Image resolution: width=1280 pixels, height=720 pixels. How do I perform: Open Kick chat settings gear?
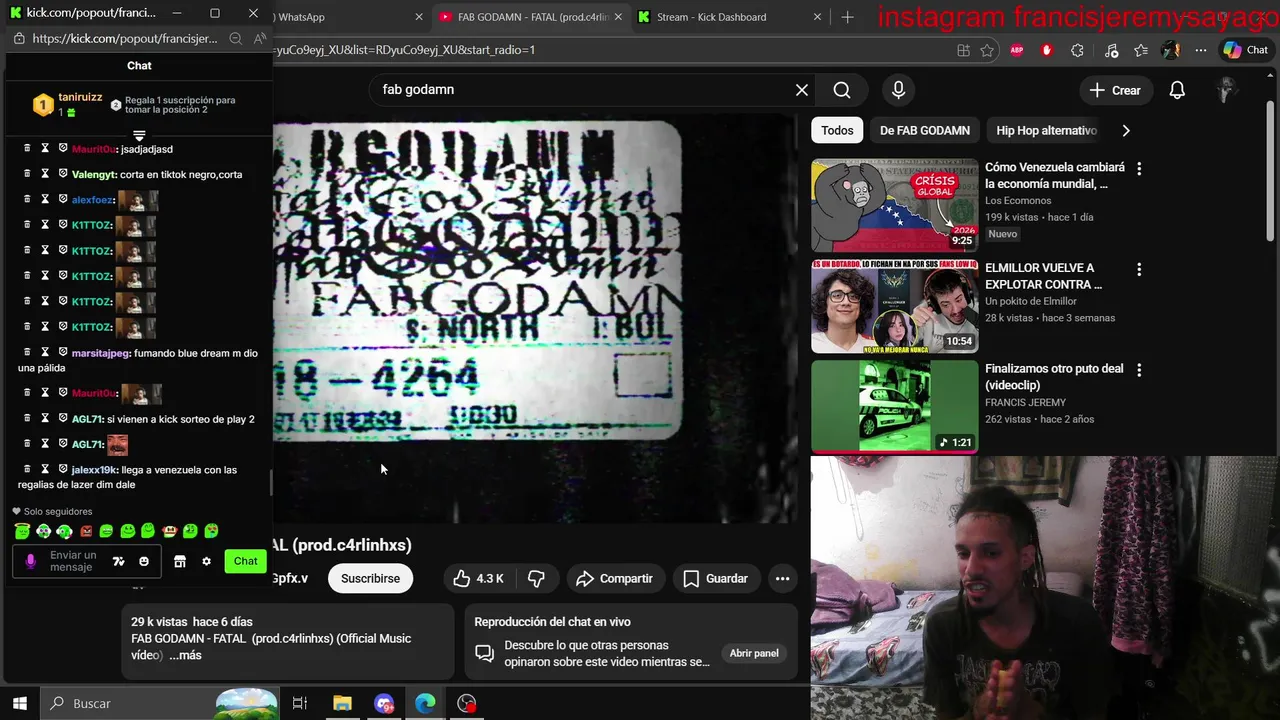(x=206, y=562)
